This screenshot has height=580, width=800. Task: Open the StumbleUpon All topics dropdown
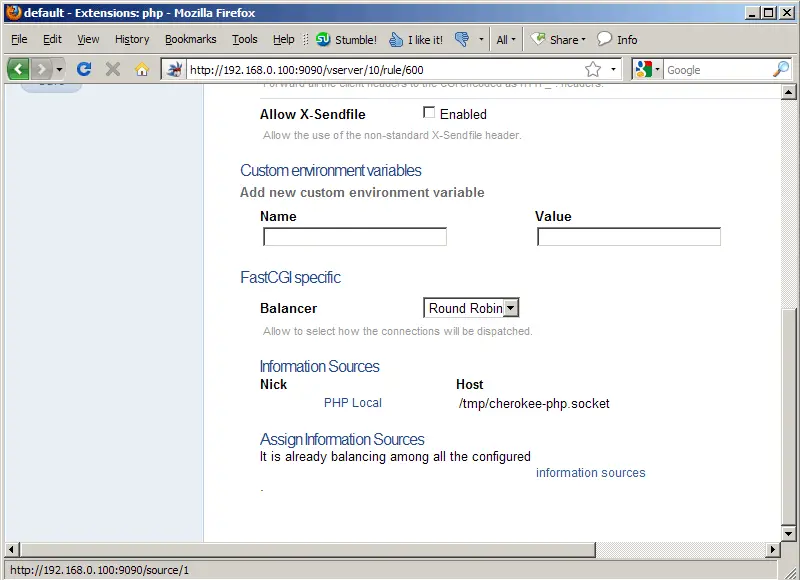(506, 39)
